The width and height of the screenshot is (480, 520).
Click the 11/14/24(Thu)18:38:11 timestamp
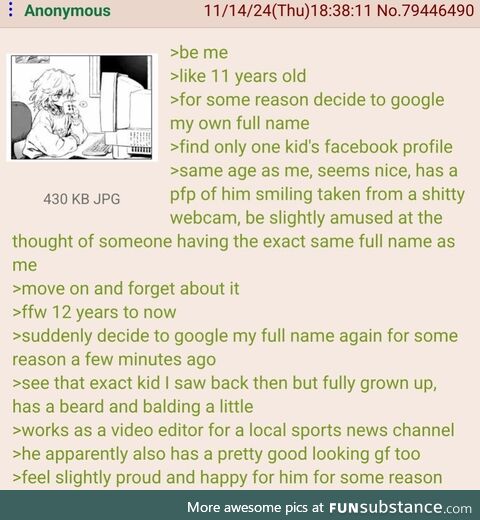click(x=287, y=10)
